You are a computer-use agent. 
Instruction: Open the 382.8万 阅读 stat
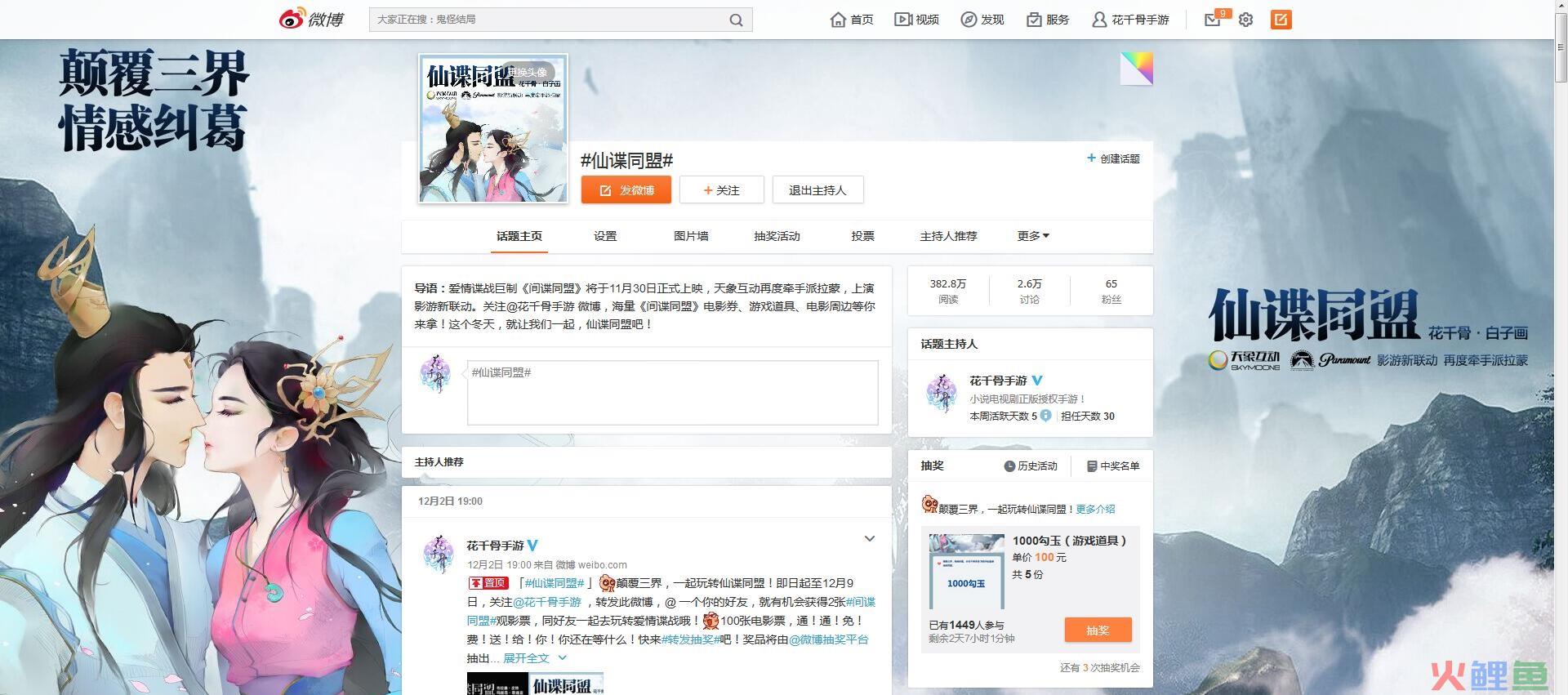[948, 292]
